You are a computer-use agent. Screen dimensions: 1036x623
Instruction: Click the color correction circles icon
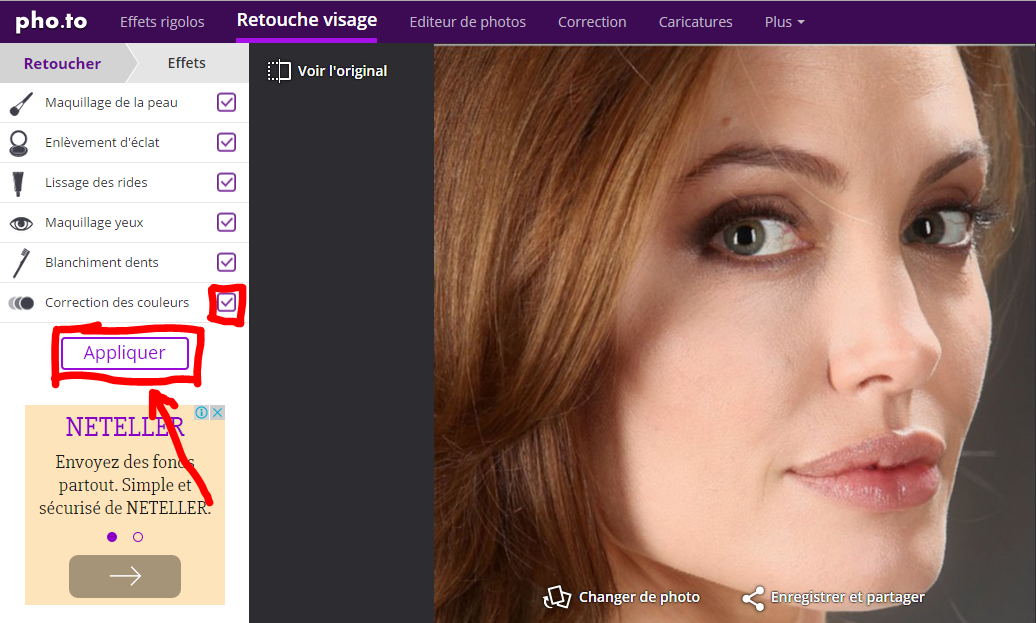[21, 303]
